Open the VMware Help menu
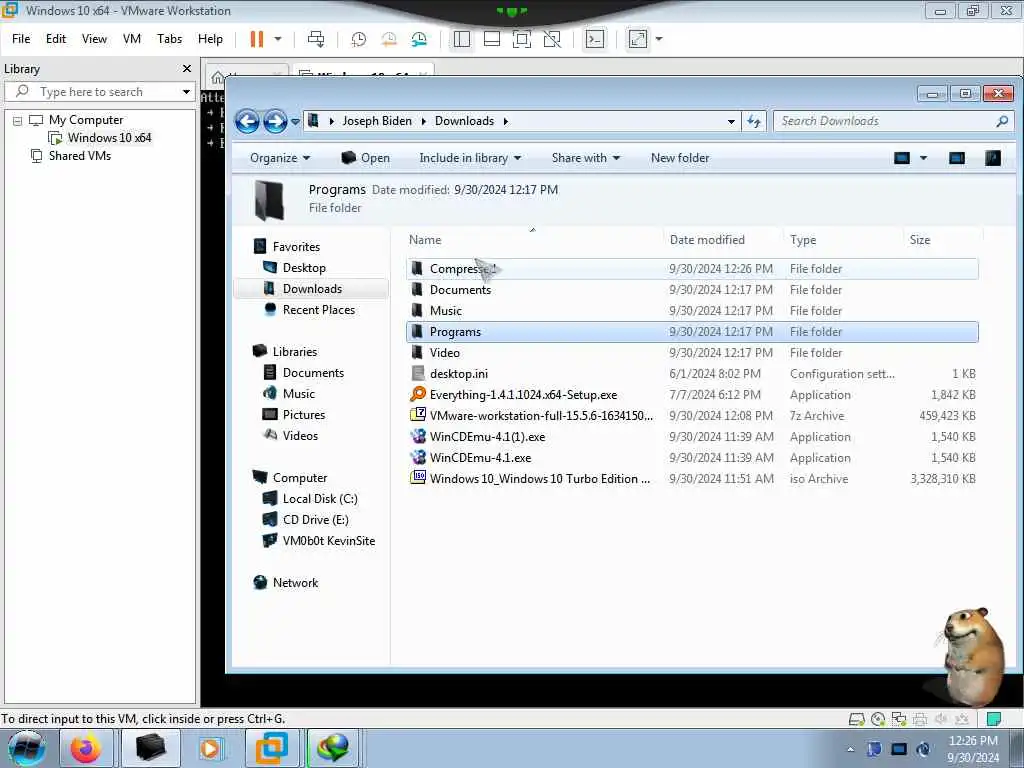The width and height of the screenshot is (1024, 768). click(x=210, y=39)
